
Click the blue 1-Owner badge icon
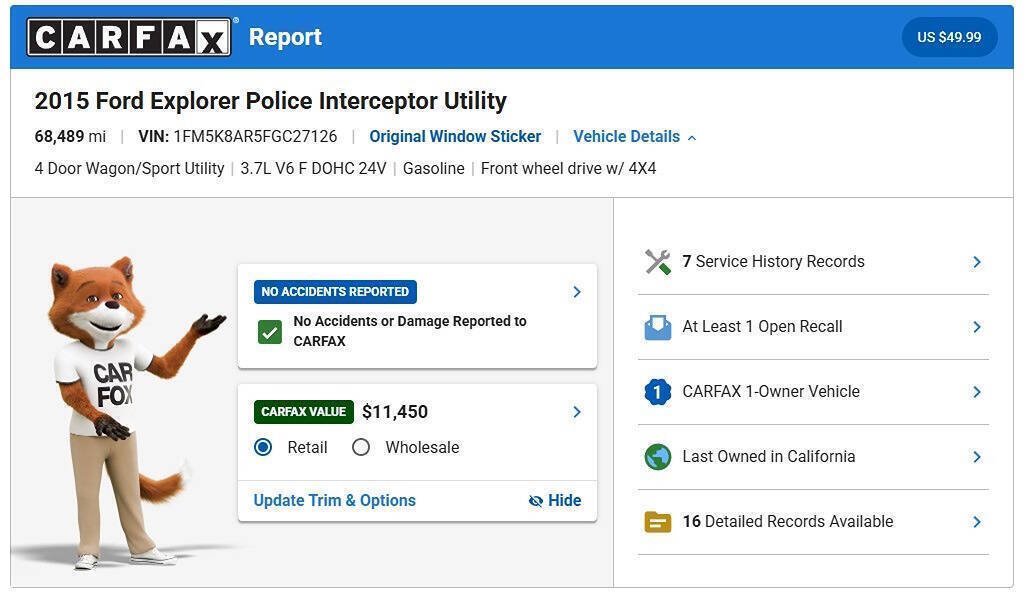coord(658,392)
